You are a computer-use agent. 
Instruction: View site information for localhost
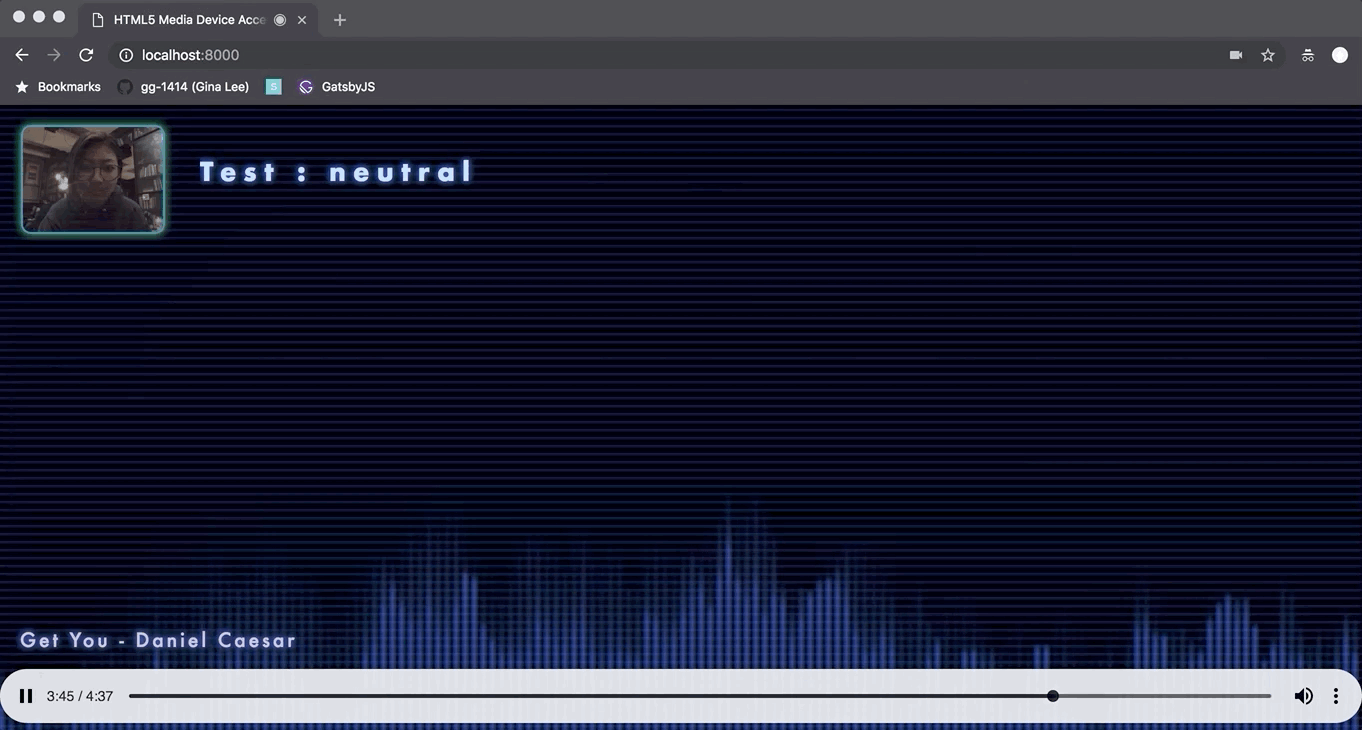pyautogui.click(x=126, y=55)
